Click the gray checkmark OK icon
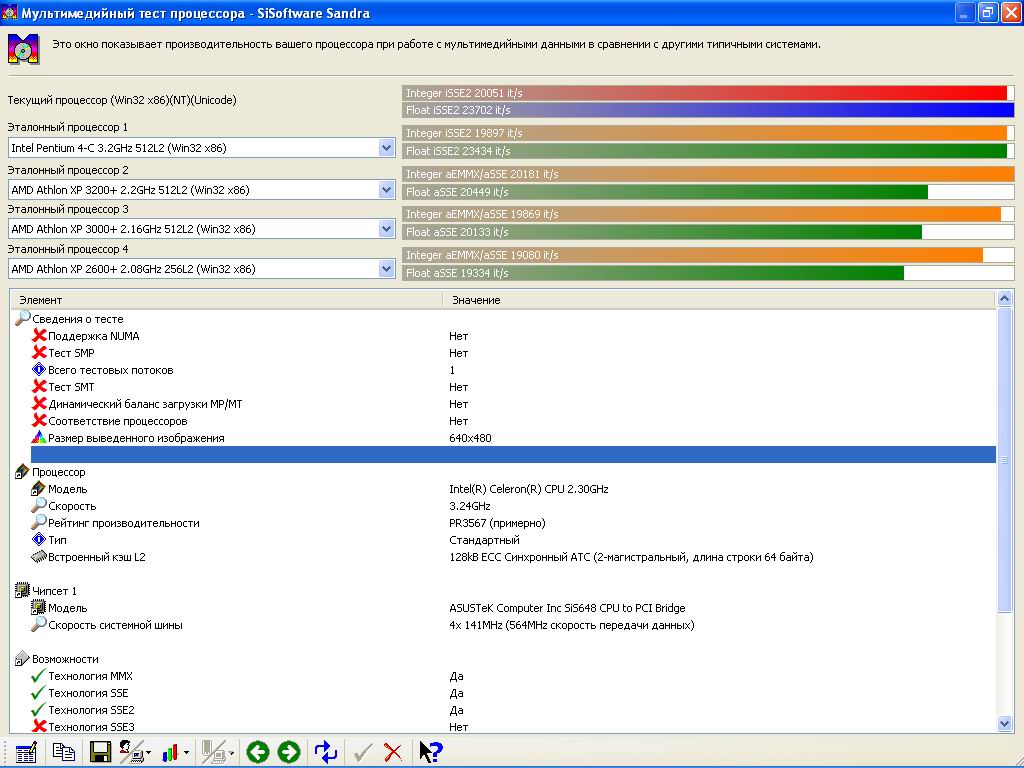 point(363,752)
